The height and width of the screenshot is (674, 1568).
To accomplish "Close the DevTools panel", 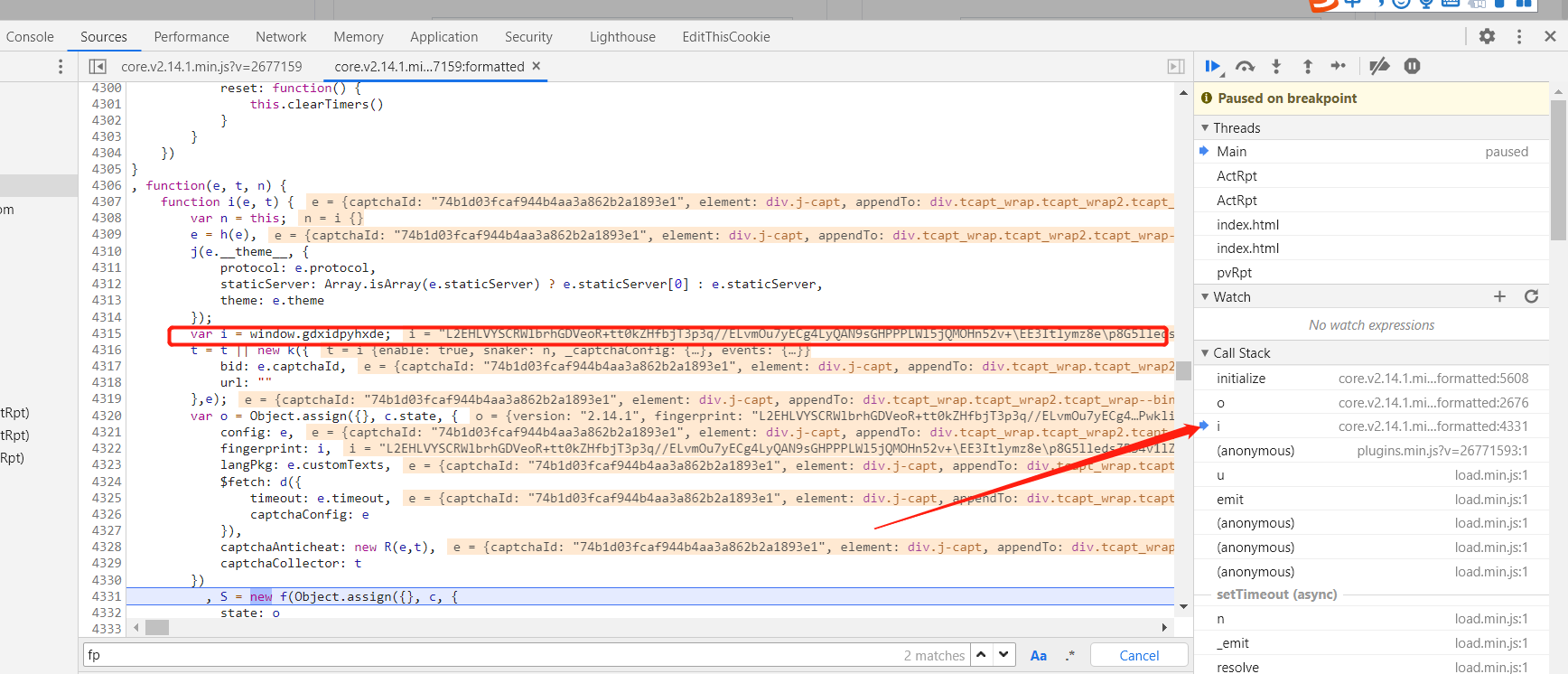I will [1550, 36].
